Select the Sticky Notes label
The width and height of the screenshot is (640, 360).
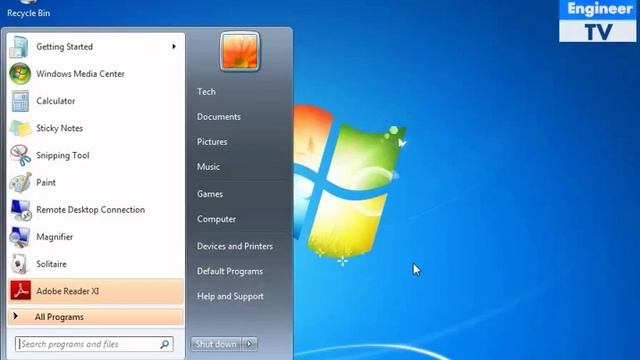[60, 128]
